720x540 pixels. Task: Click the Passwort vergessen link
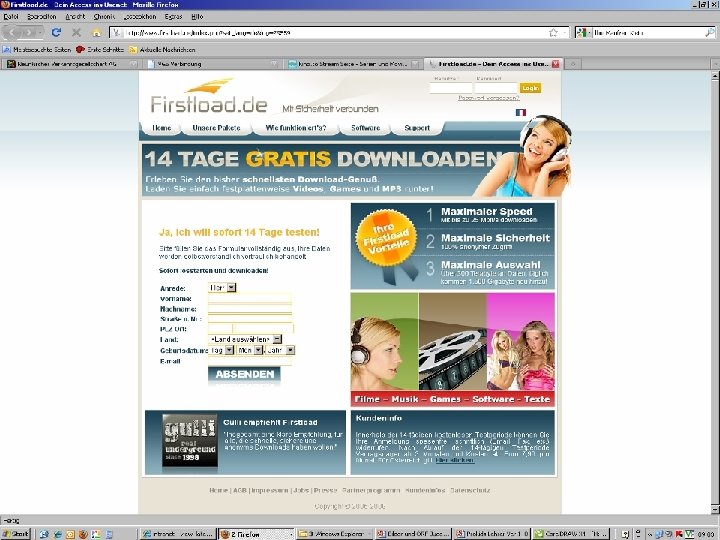489,98
